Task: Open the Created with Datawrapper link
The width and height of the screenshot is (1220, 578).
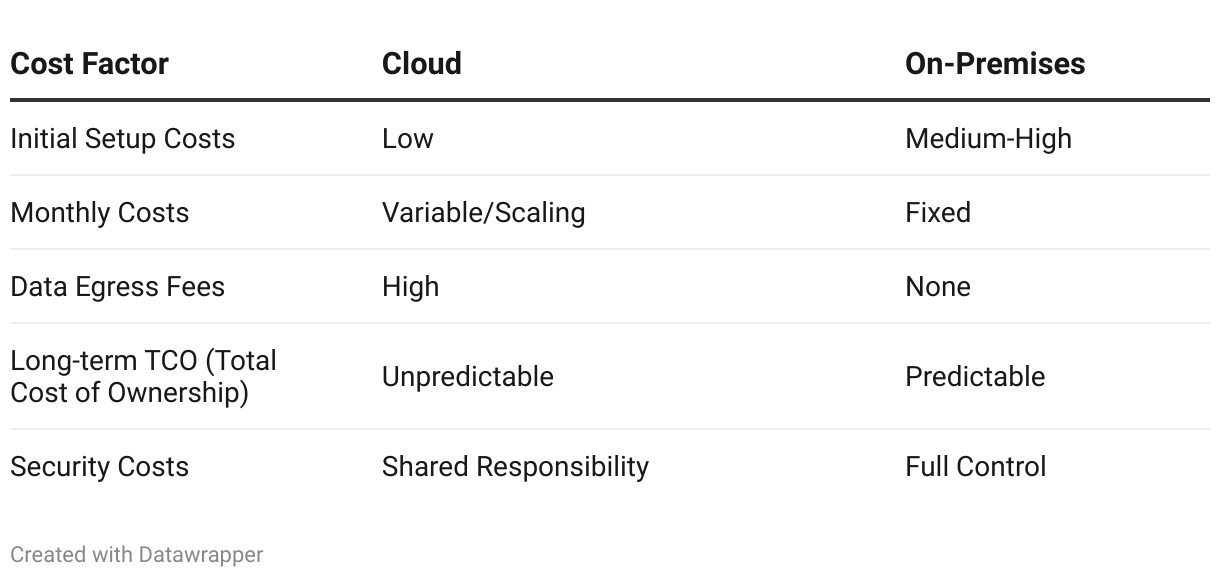Action: coord(136,554)
